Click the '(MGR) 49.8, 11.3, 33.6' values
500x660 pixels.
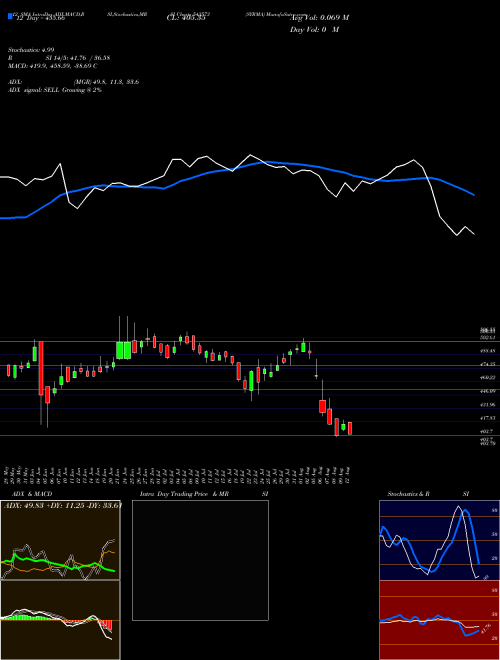[106, 82]
